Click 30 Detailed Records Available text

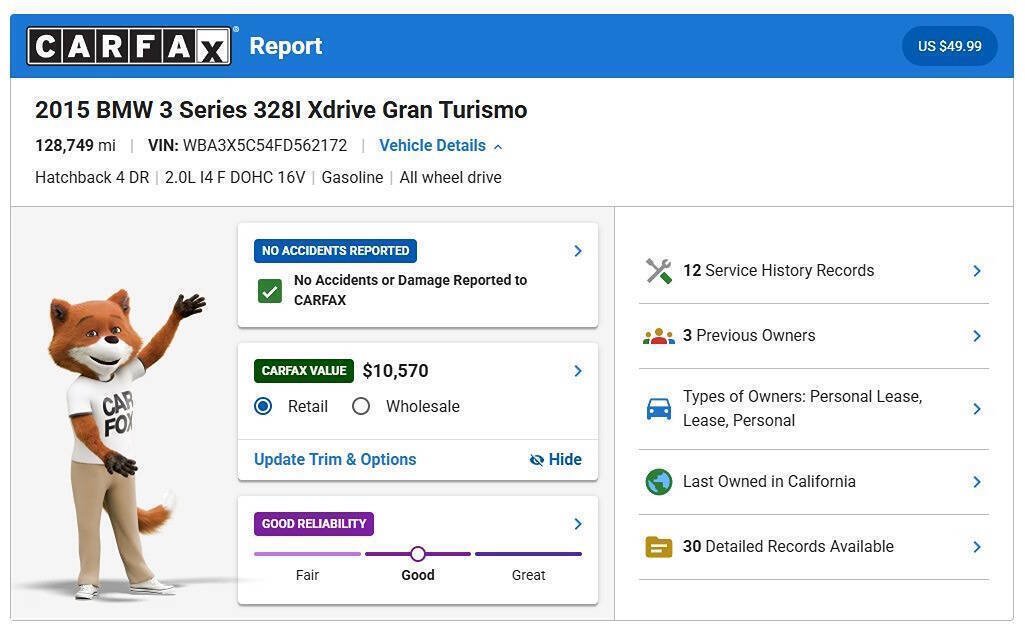pos(788,547)
